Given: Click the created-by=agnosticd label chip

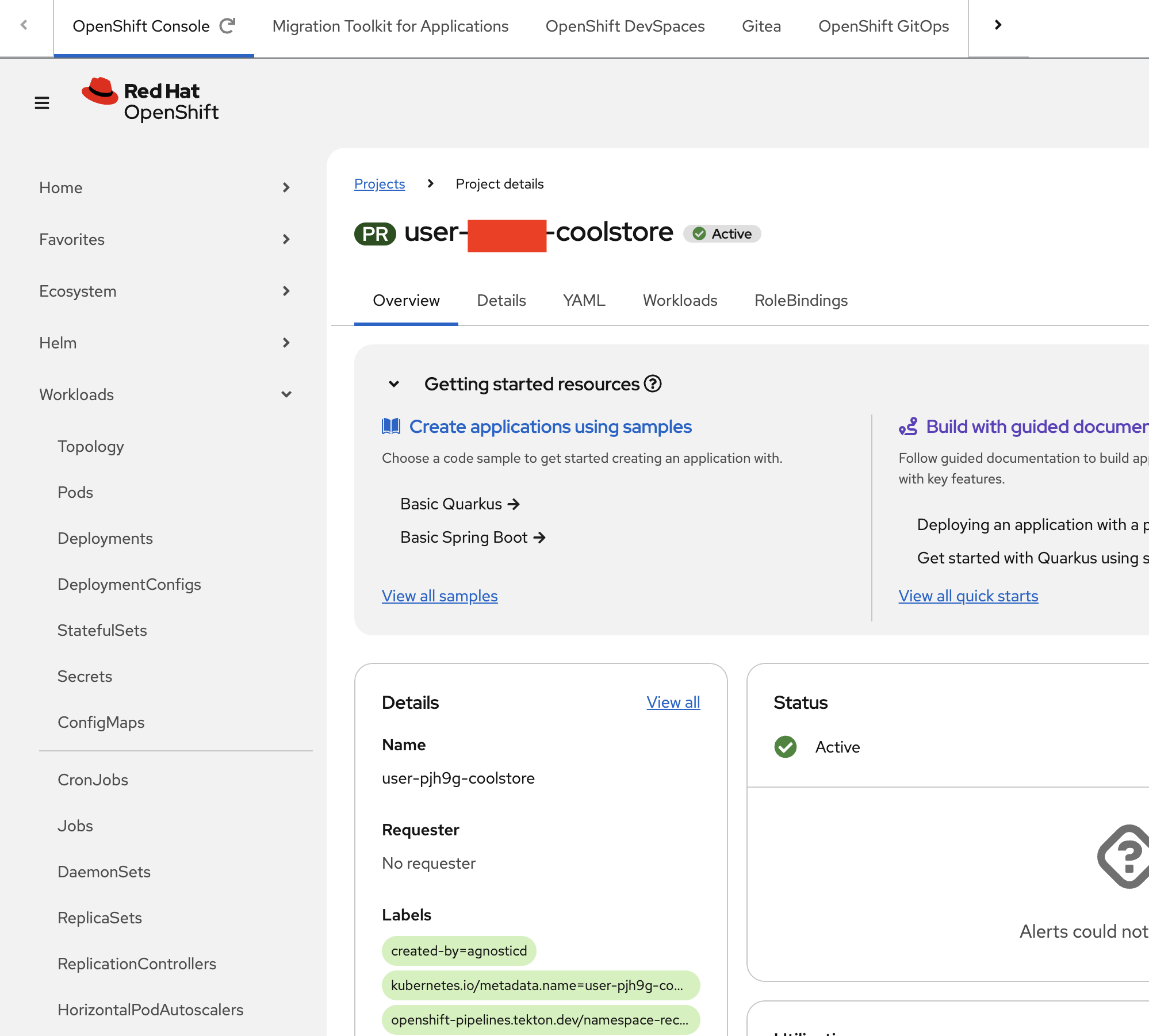Looking at the screenshot, I should [x=459, y=951].
